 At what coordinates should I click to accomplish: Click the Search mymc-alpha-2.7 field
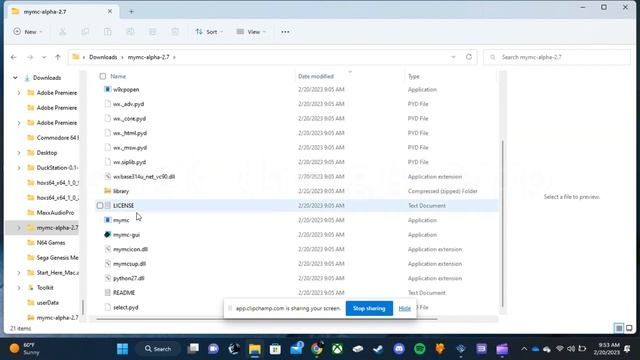557,57
